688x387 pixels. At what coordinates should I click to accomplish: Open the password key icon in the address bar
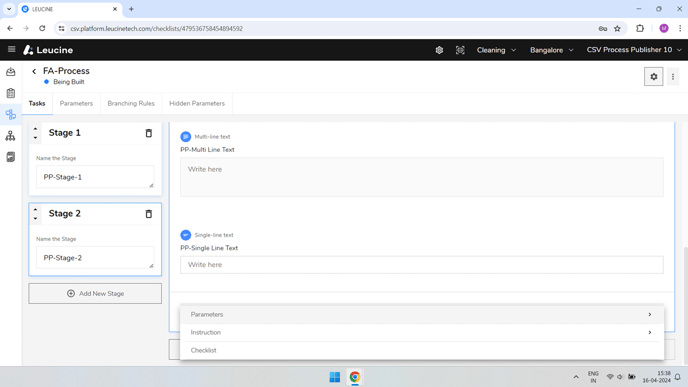coord(602,29)
